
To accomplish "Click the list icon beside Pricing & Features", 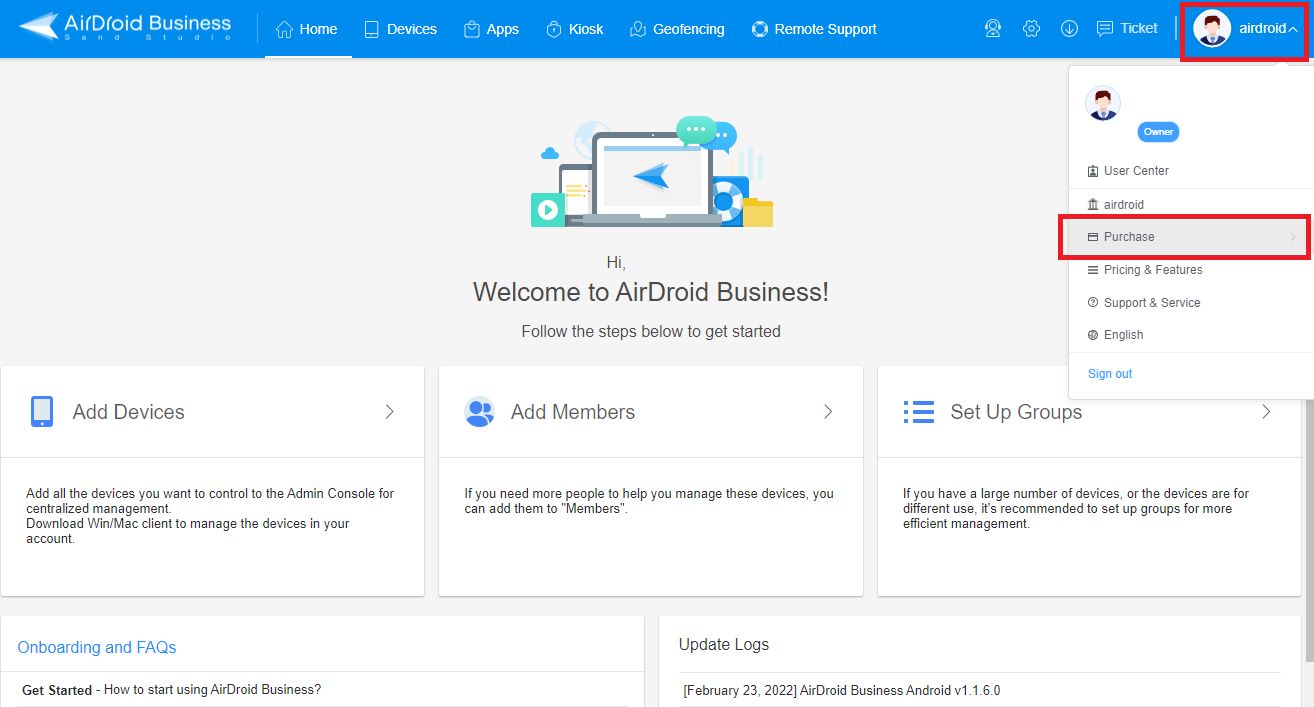I will 1093,270.
